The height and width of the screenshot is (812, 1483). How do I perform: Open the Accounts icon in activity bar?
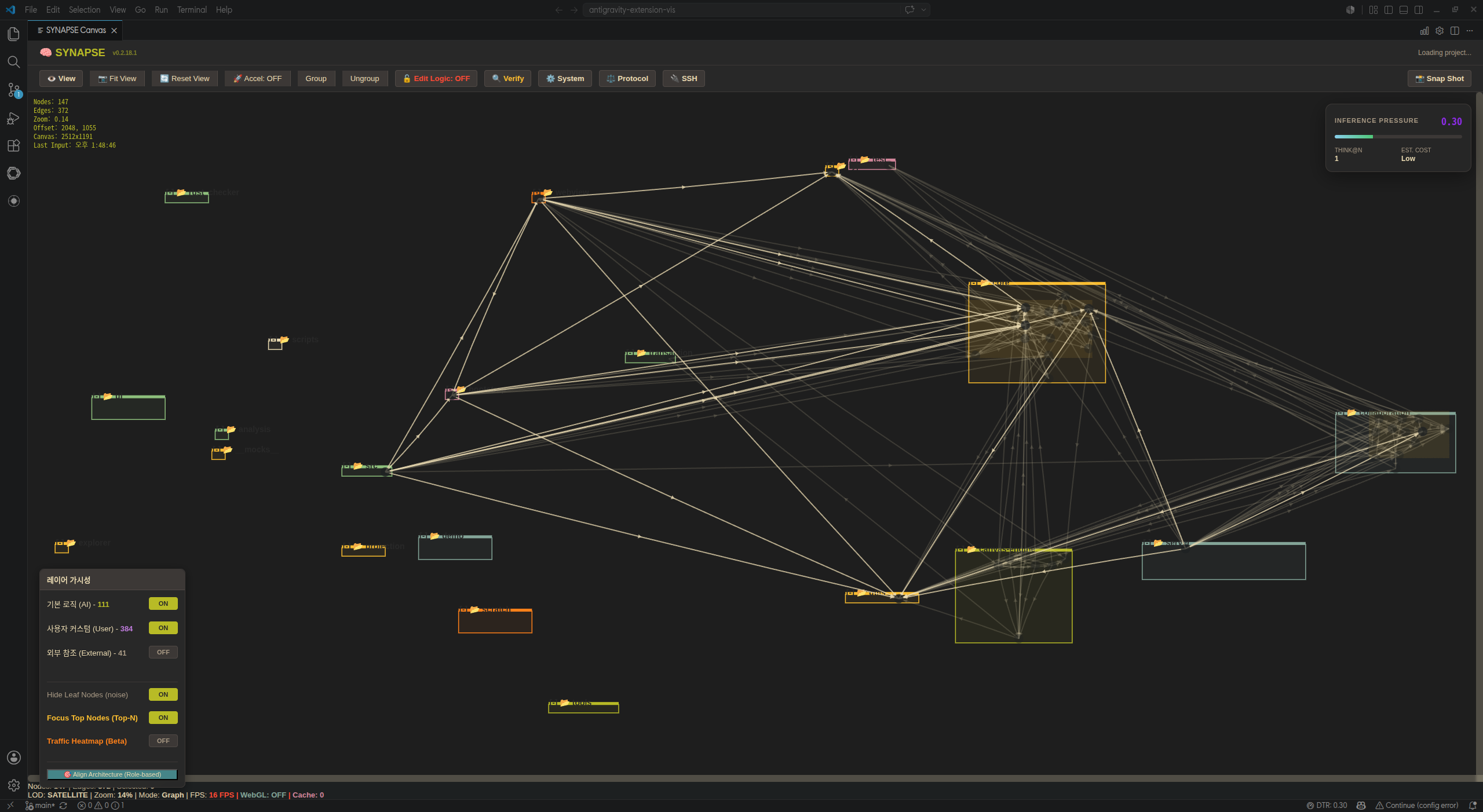coord(14,758)
